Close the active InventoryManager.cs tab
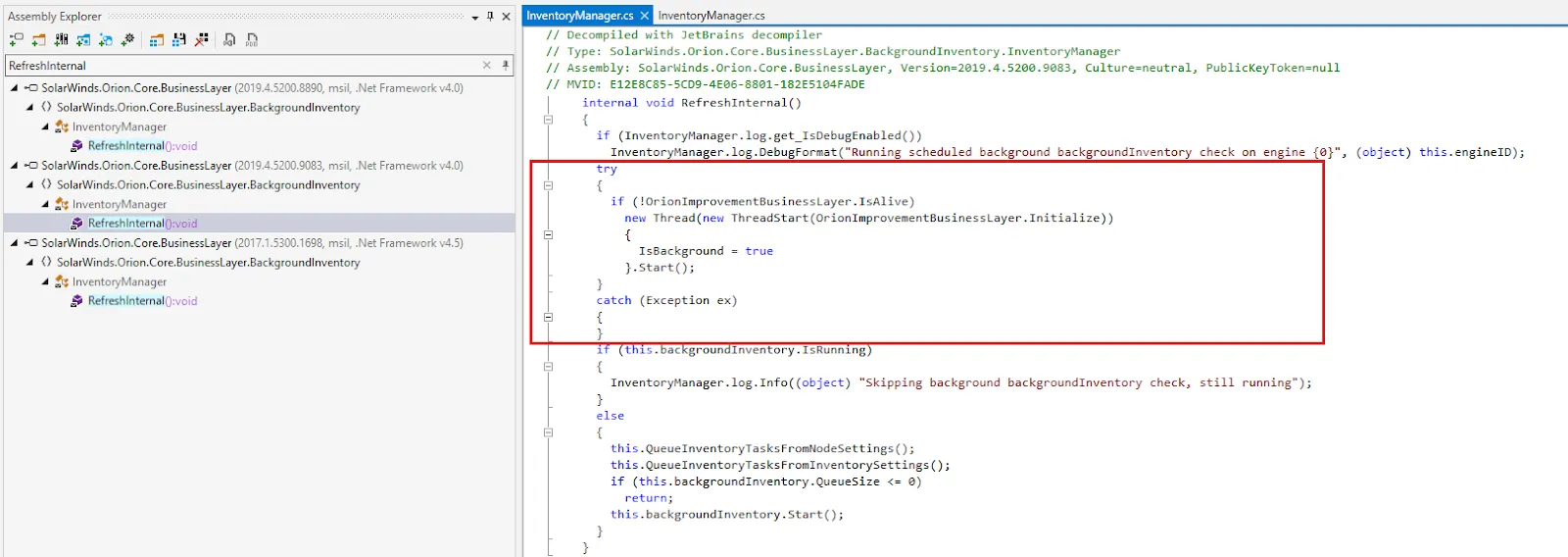 click(644, 16)
